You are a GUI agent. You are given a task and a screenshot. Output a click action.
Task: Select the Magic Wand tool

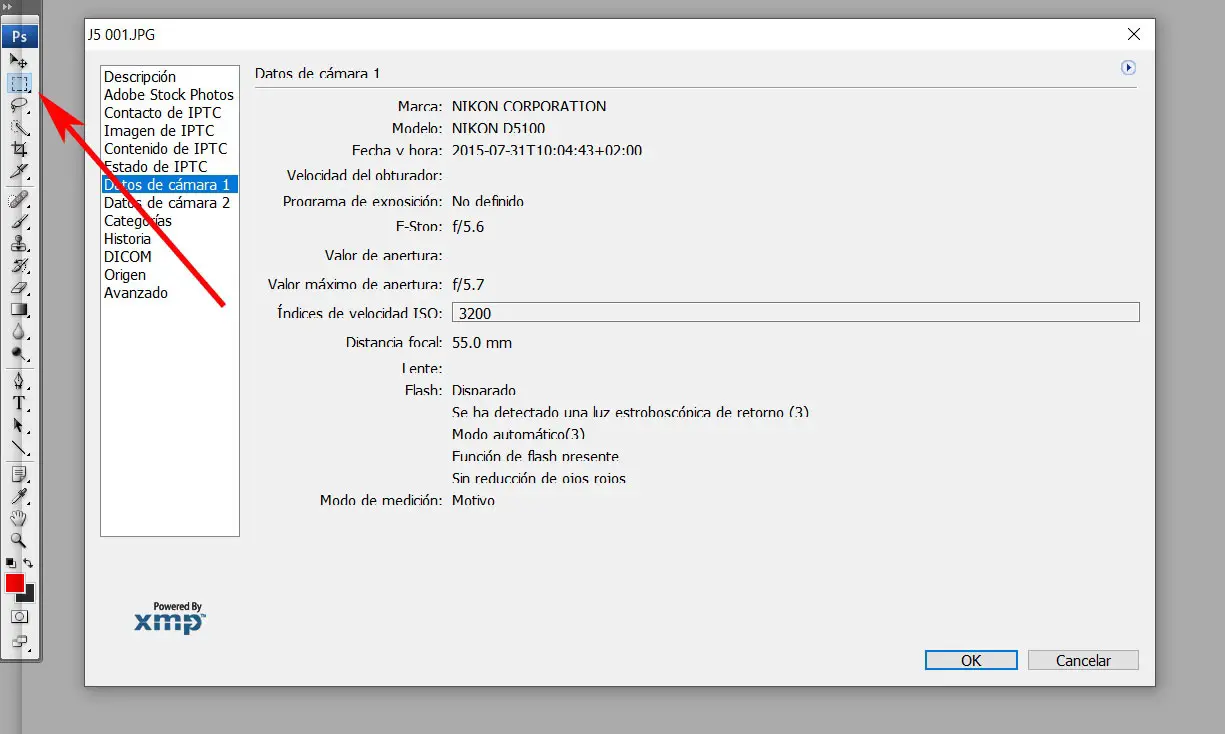(19, 127)
